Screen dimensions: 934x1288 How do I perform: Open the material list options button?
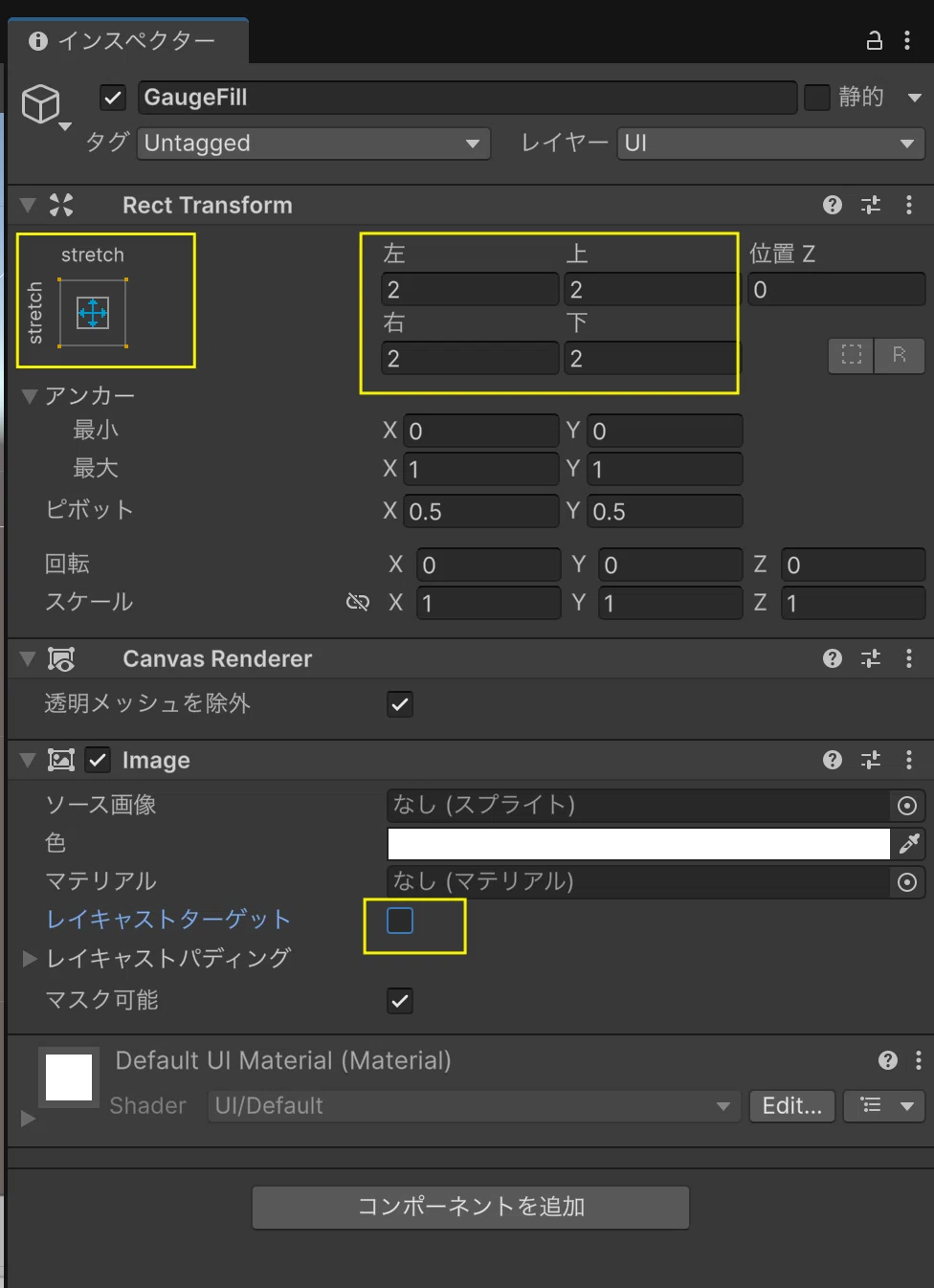point(884,1106)
